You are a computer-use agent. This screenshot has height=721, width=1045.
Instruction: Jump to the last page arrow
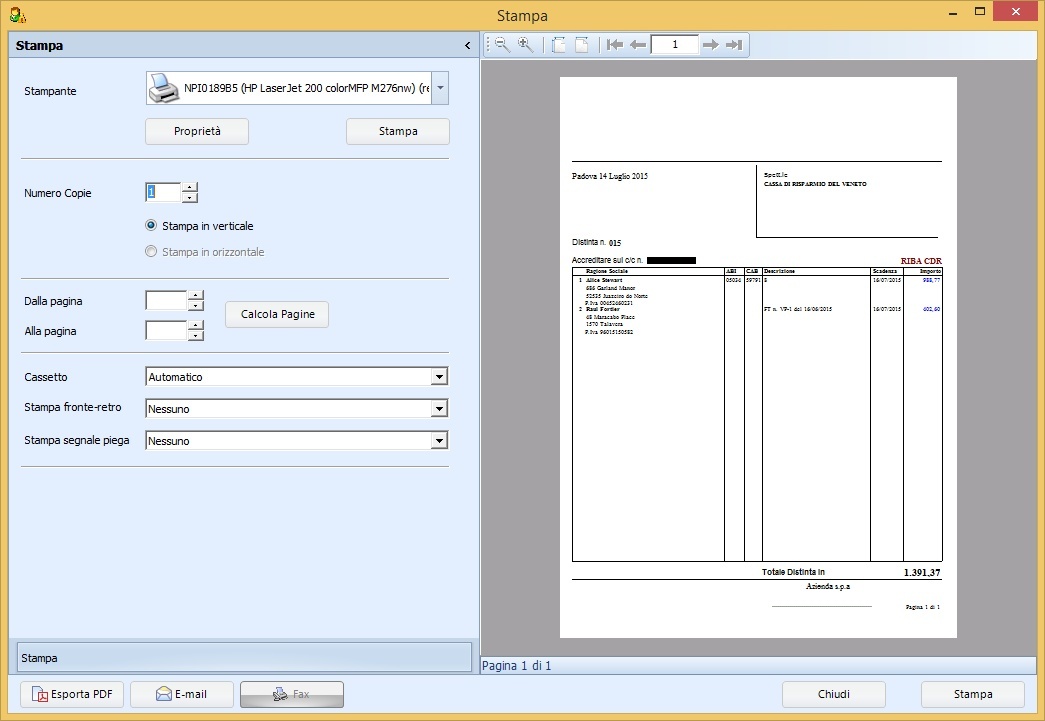point(734,45)
